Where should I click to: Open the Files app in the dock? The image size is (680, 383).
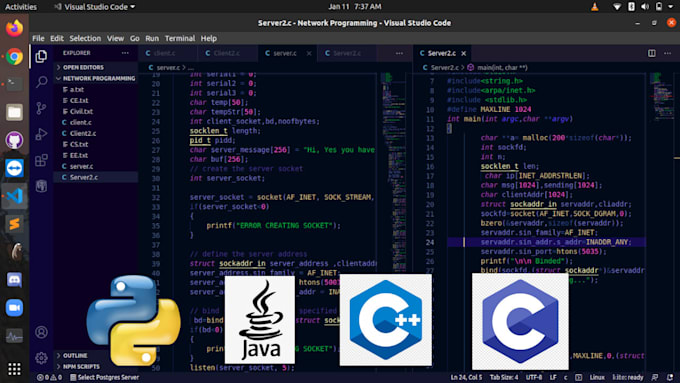[14, 112]
